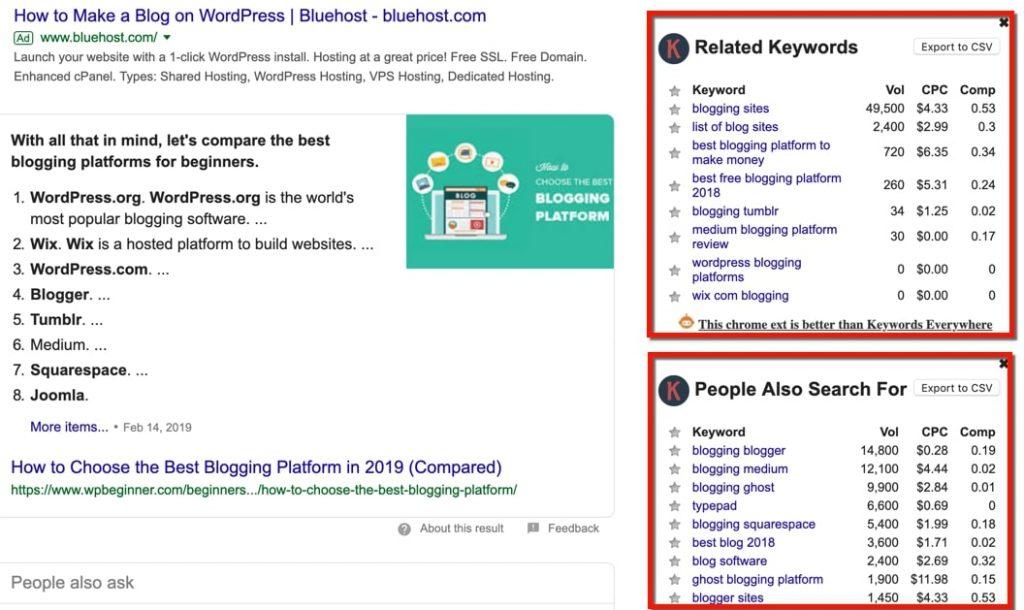Star 'wordpress blogging platforms' keyword

[x=675, y=270]
